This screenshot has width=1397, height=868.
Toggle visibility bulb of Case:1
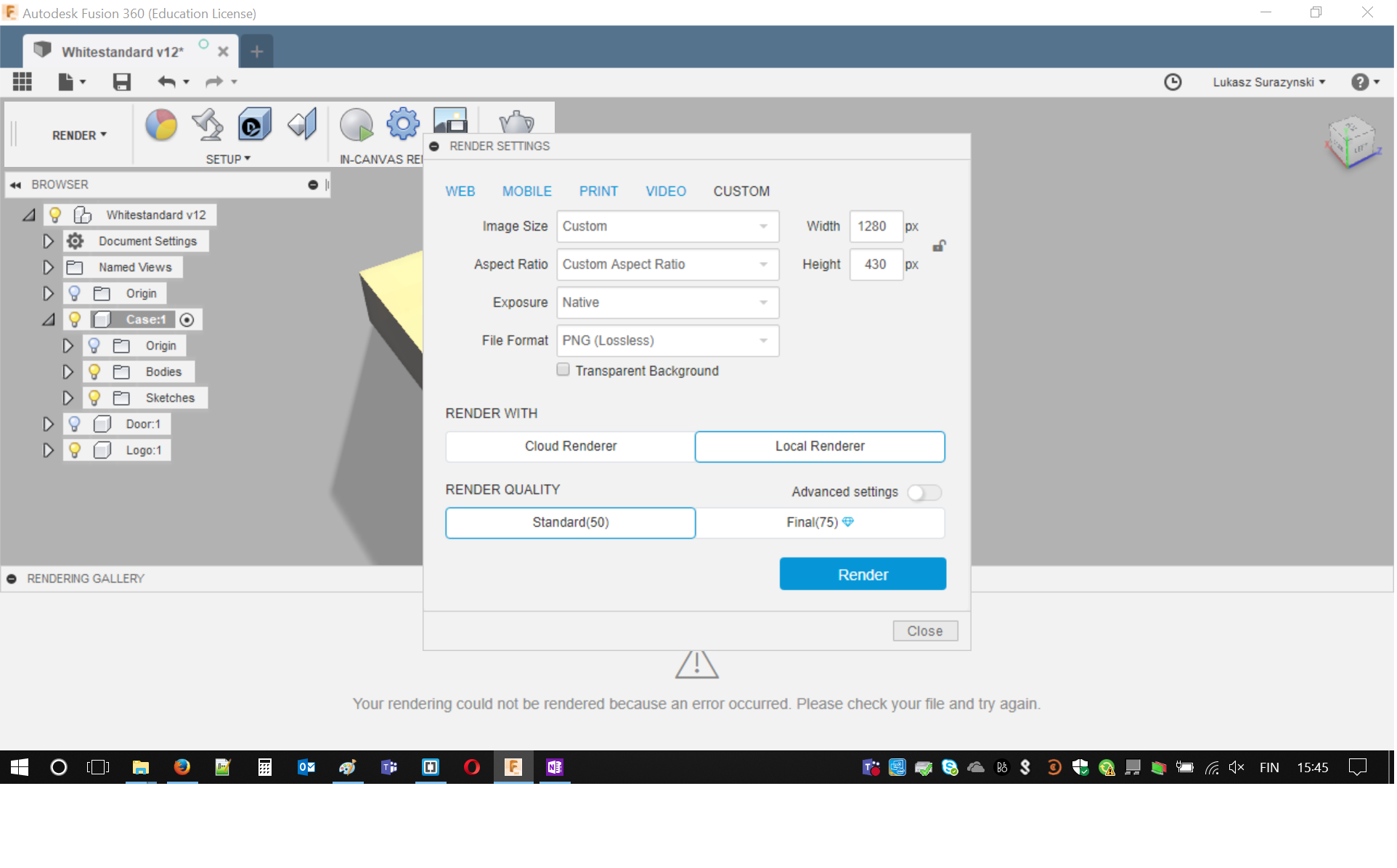tap(74, 320)
